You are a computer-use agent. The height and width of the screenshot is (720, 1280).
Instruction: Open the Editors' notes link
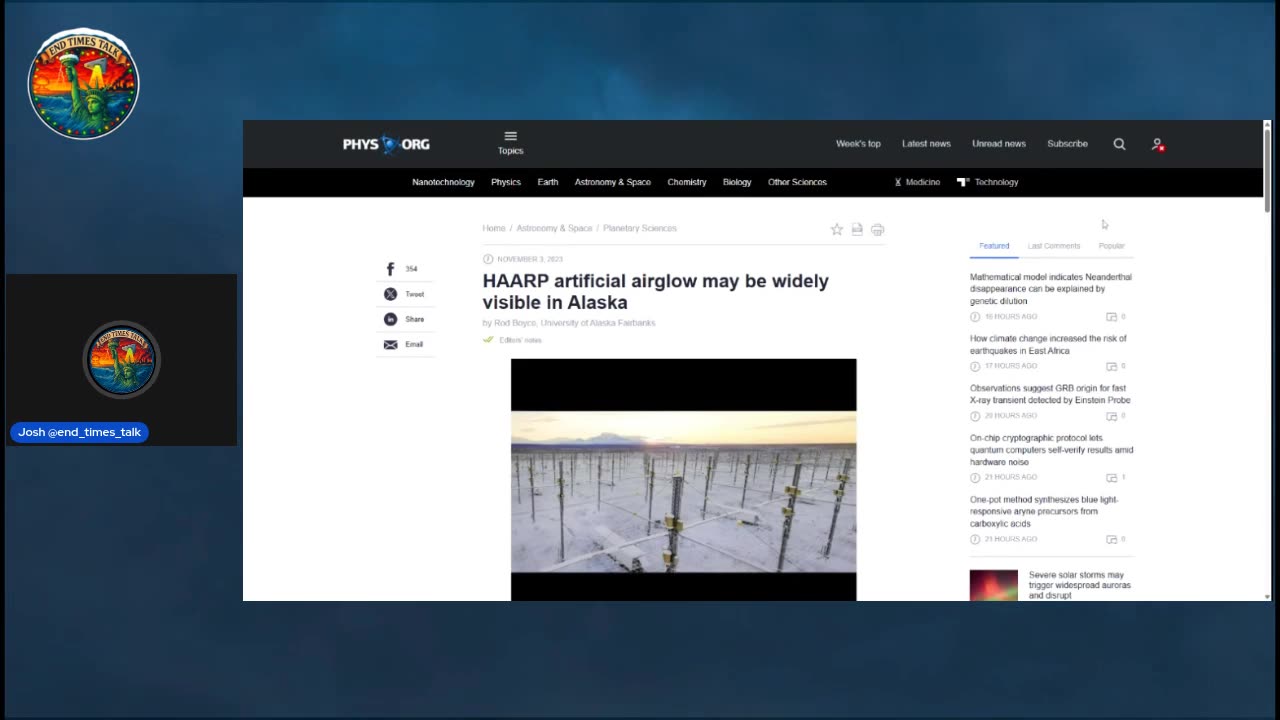[x=520, y=340]
